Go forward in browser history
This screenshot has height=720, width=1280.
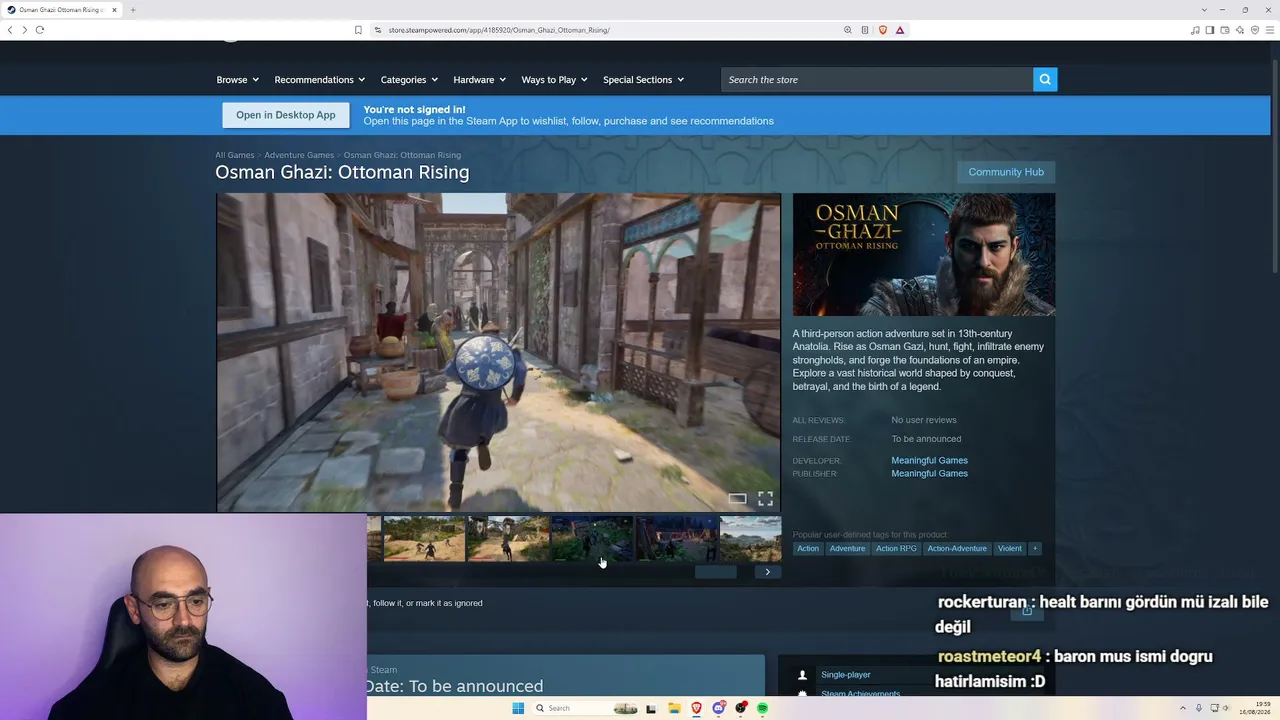[24, 30]
